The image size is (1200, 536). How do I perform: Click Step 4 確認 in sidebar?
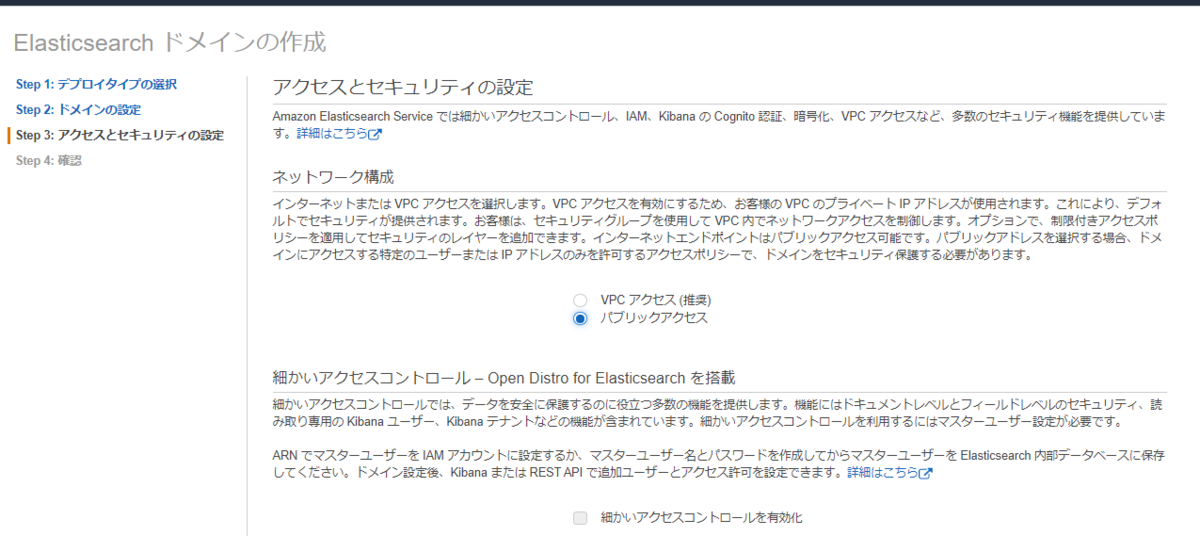[x=48, y=160]
